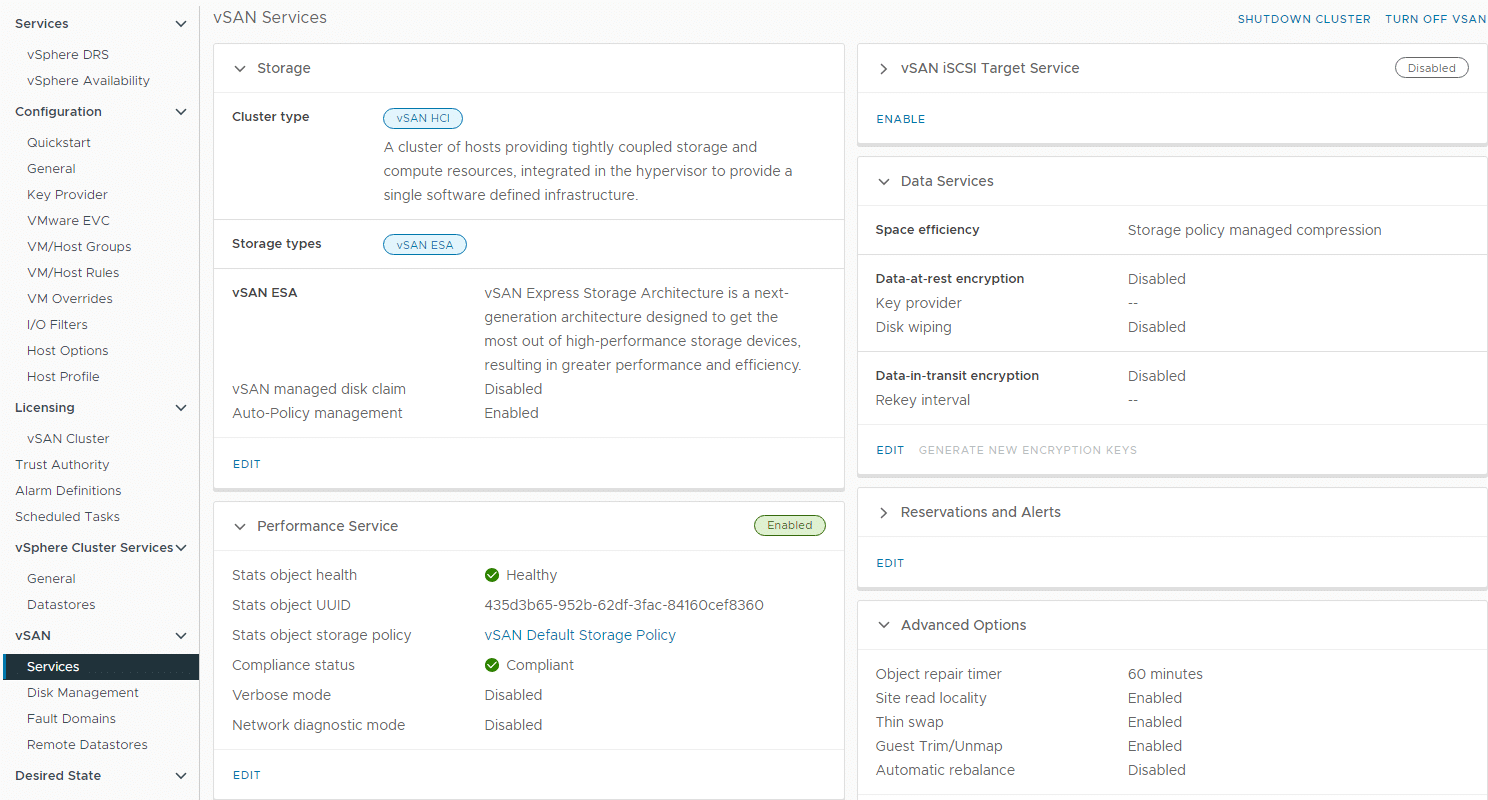Click the green Compliant status icon
This screenshot has height=800, width=1488.
(492, 665)
